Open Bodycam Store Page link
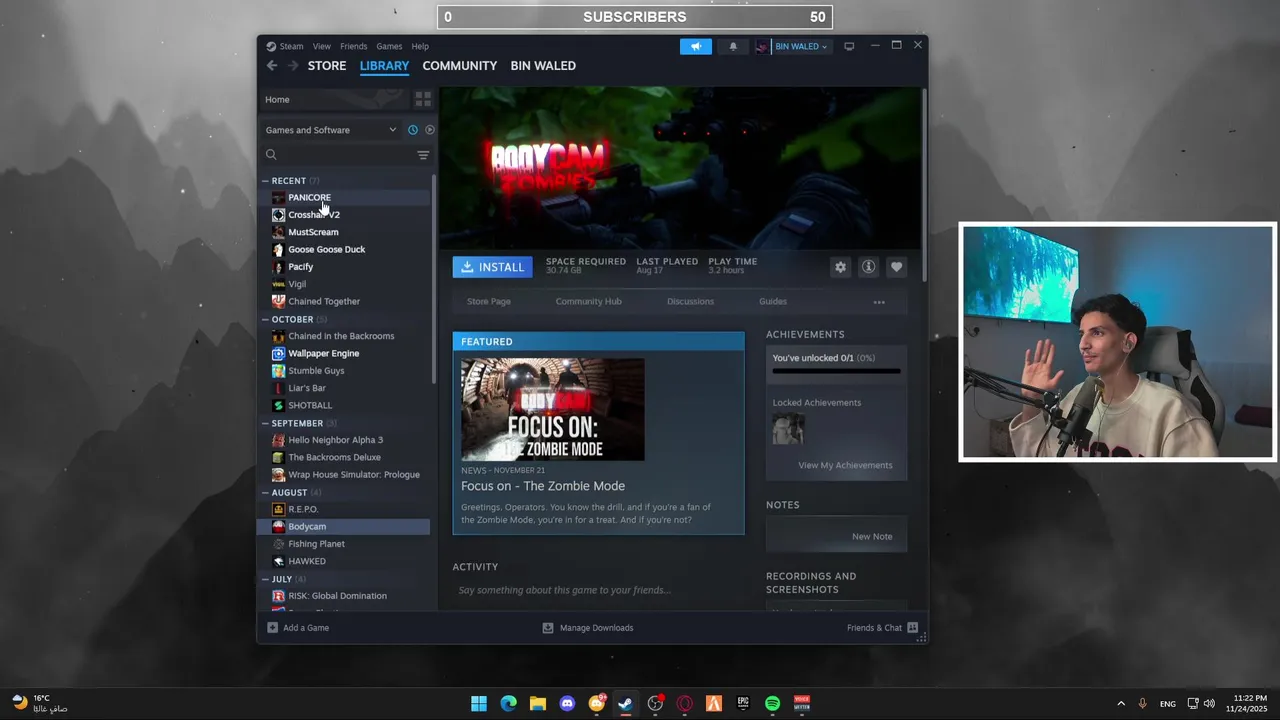The width and height of the screenshot is (1280, 720). [x=489, y=302]
